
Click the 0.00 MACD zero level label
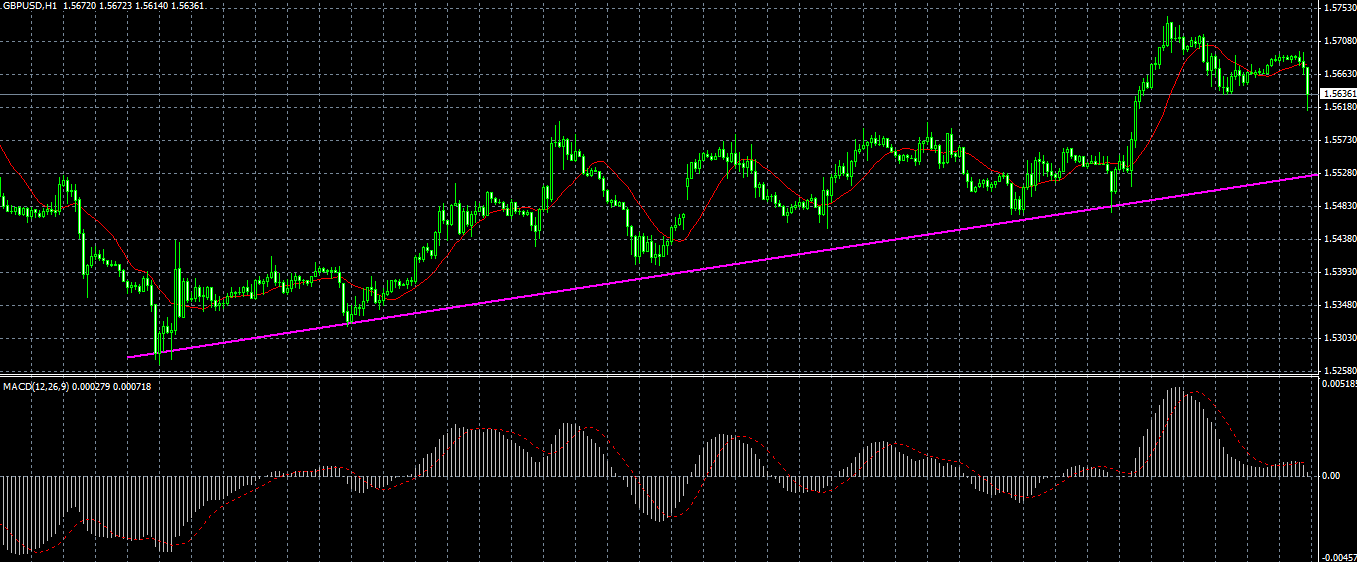(1331, 476)
